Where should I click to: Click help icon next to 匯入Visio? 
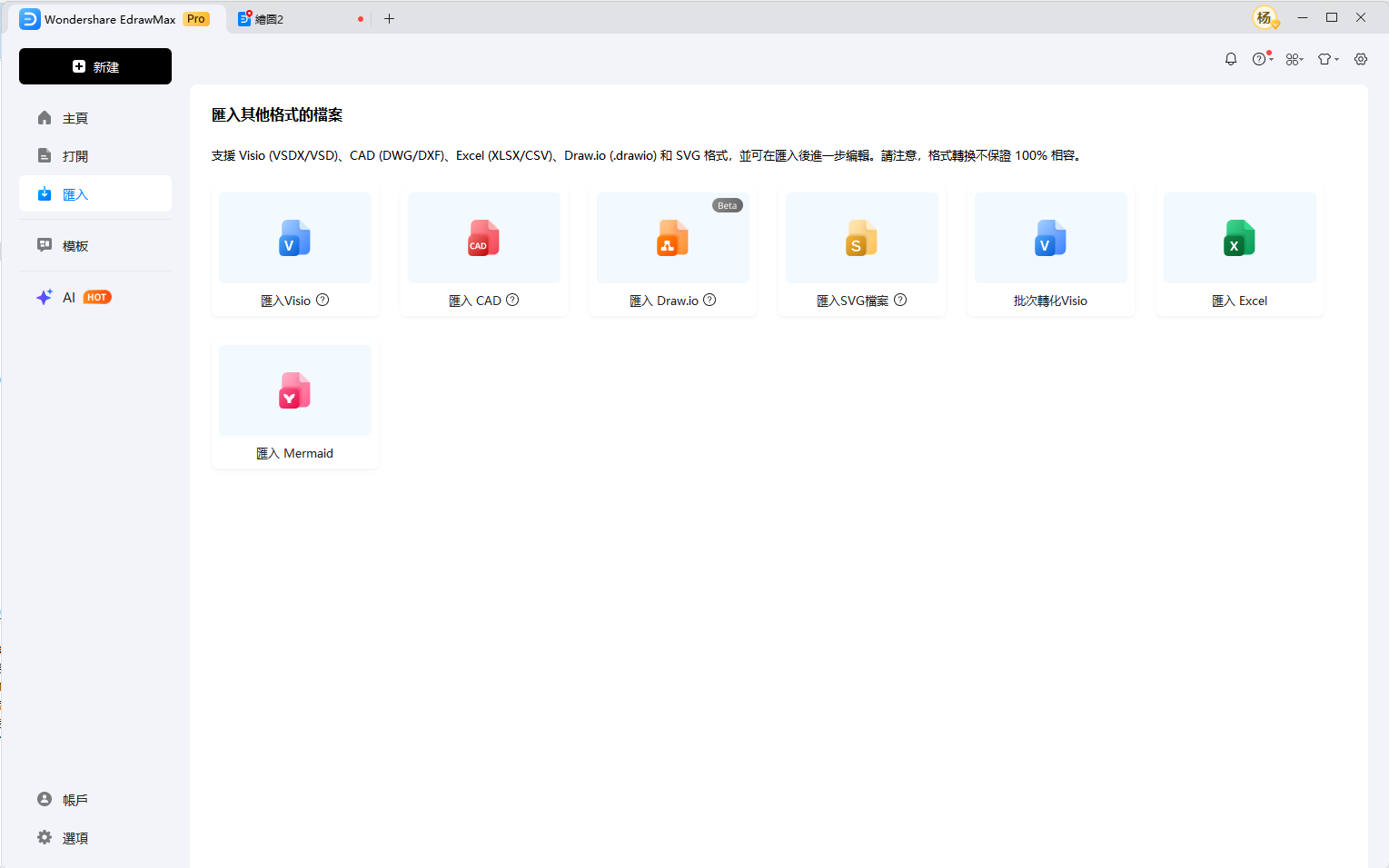pyautogui.click(x=322, y=301)
